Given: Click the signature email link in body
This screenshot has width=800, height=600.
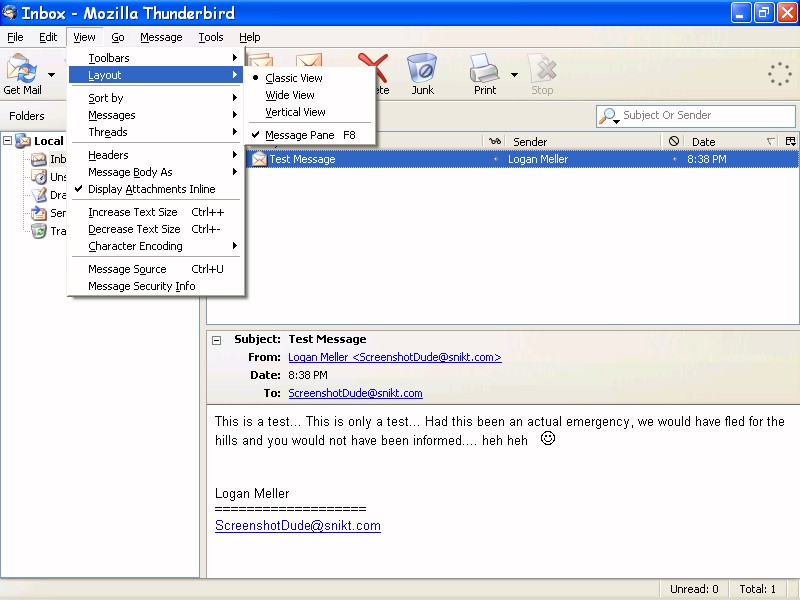Looking at the screenshot, I should pyautogui.click(x=298, y=526).
